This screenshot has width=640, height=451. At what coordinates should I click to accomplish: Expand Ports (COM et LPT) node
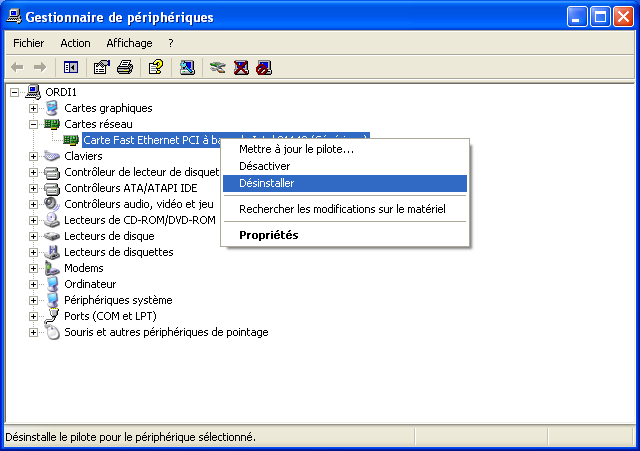34,316
